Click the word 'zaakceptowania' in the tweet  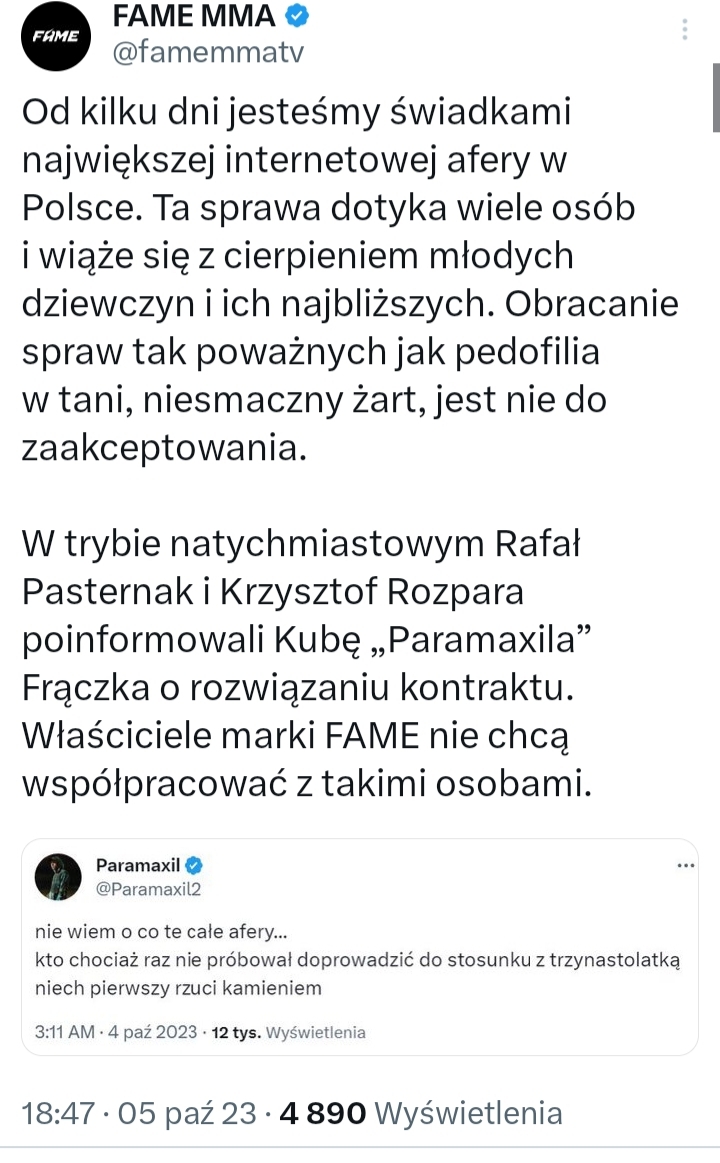(x=161, y=448)
